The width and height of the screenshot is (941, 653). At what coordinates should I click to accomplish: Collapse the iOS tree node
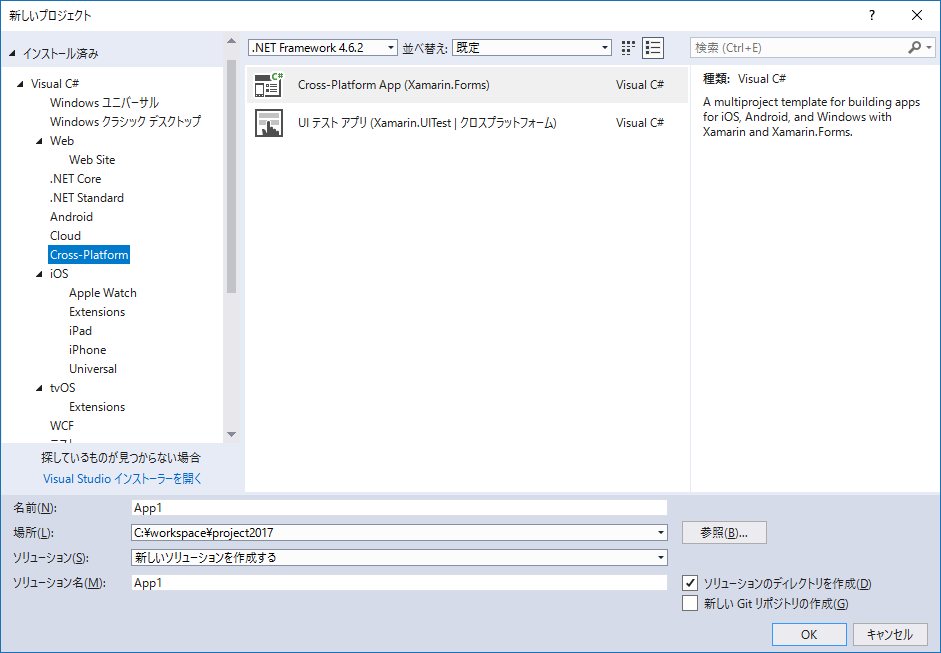(x=38, y=273)
